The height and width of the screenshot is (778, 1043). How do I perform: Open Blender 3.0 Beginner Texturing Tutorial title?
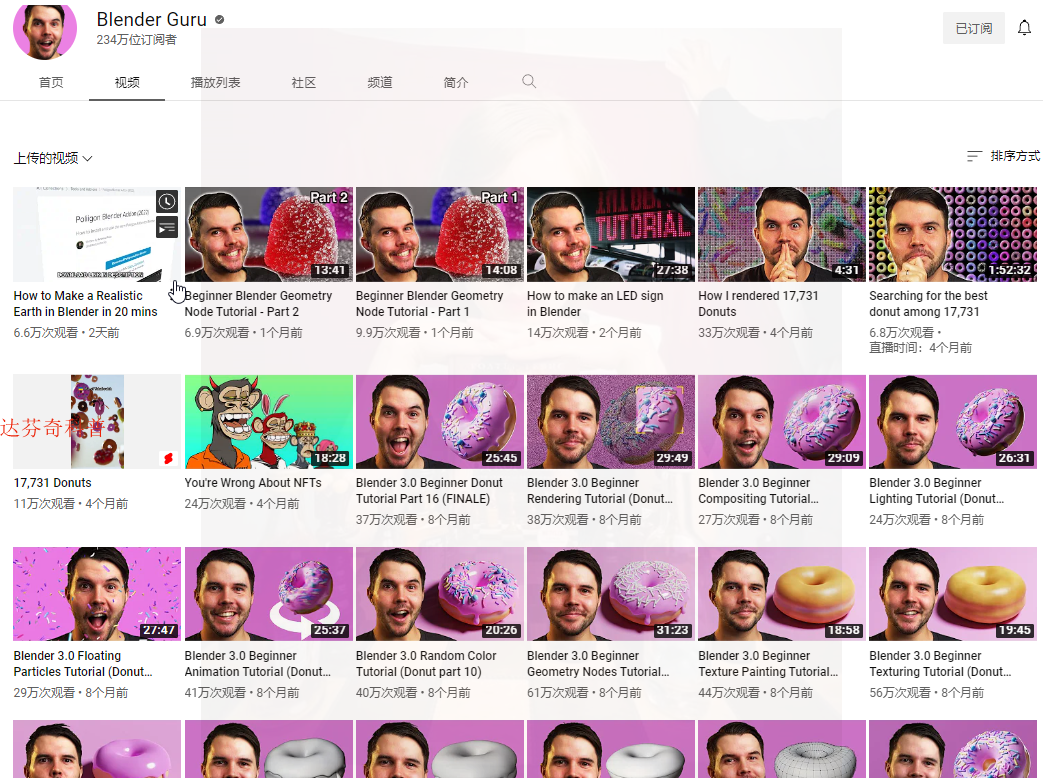[940, 664]
